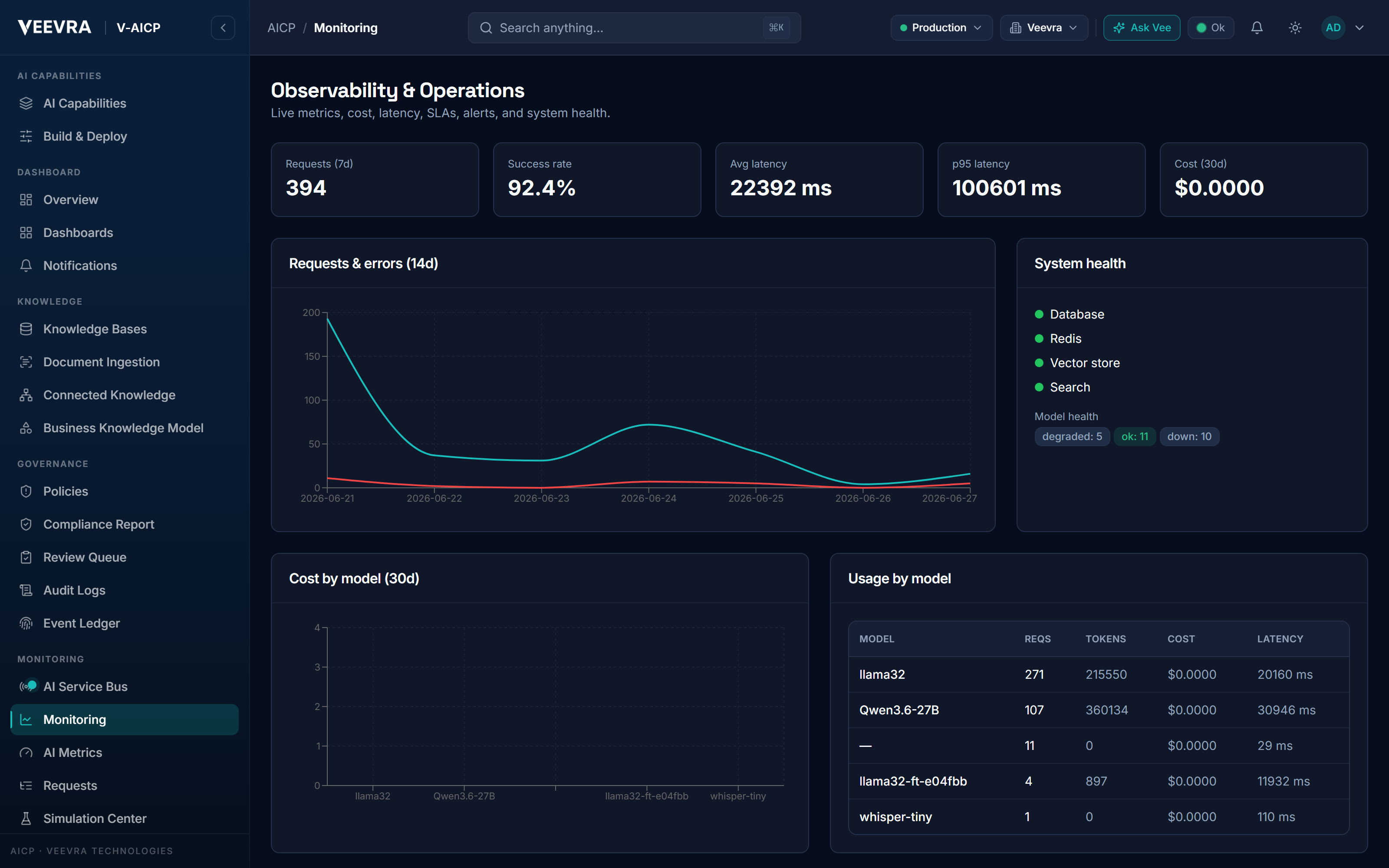This screenshot has height=868, width=1389.
Task: Click the AI Service Bus radio icon
Action: (26, 687)
